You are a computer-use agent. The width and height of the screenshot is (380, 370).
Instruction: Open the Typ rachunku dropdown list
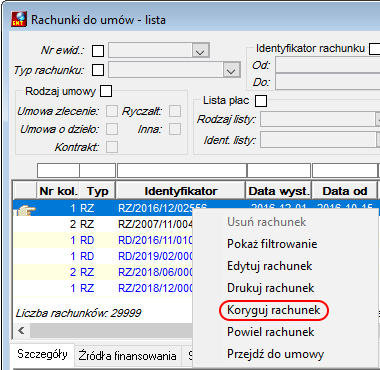[x=231, y=70]
